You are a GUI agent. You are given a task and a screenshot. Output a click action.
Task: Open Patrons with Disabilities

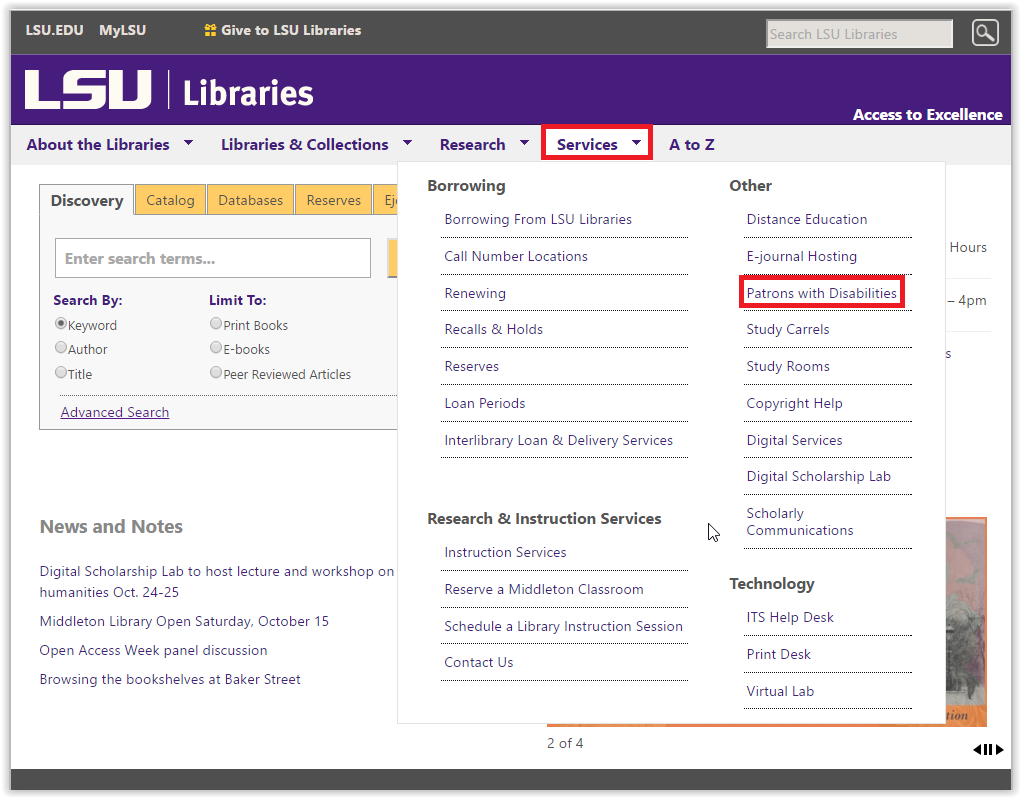click(822, 294)
